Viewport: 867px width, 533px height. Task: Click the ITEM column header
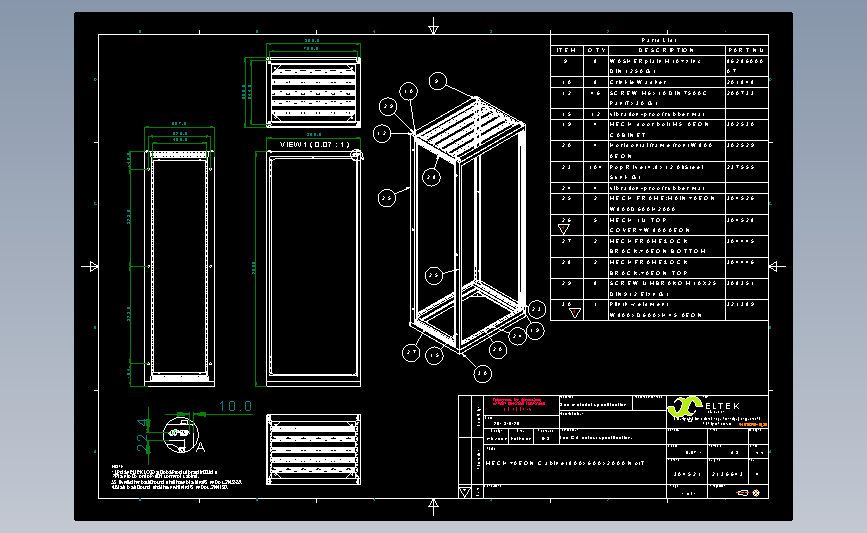point(566,50)
